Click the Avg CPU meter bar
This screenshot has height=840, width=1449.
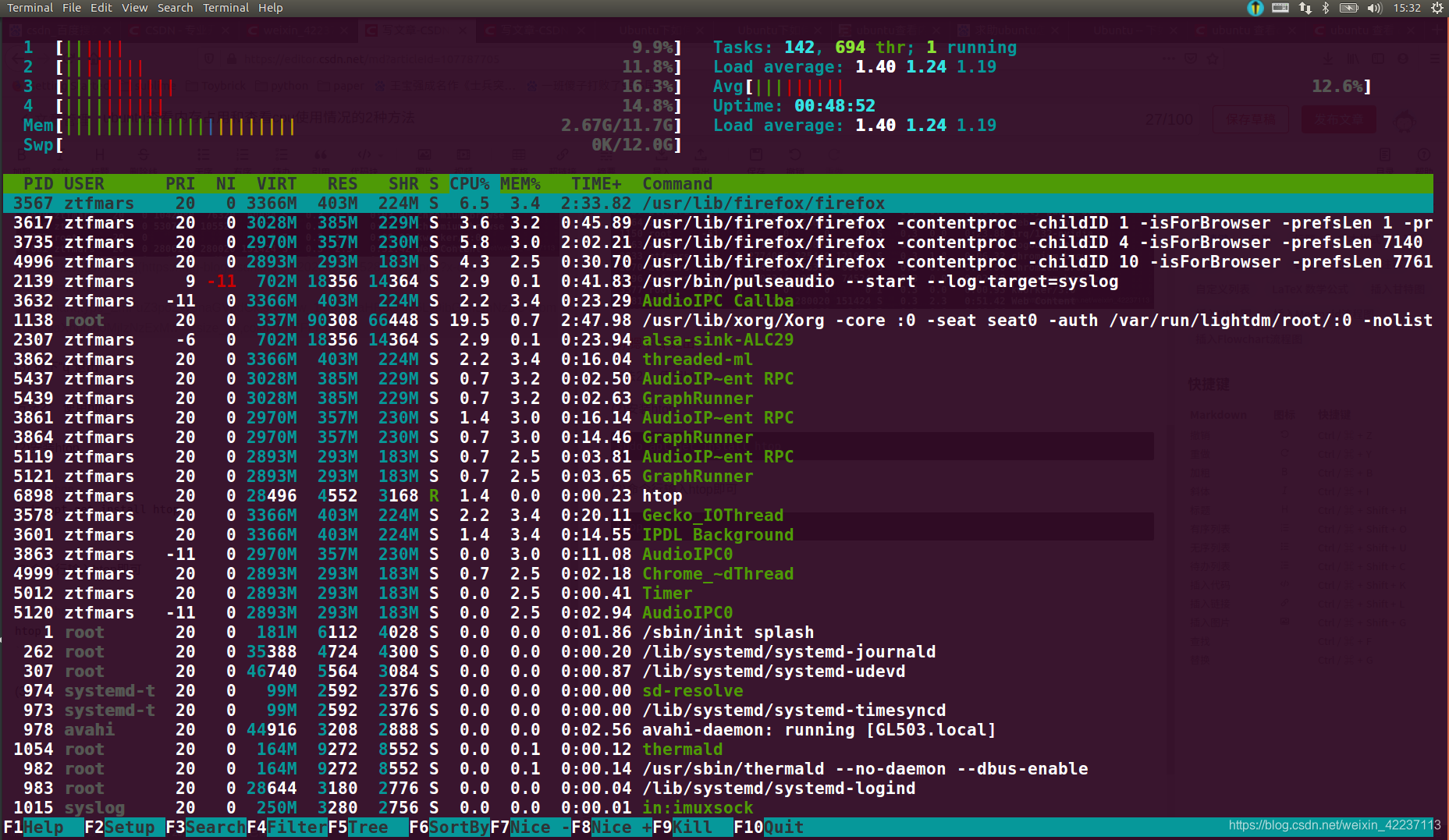pos(1042,87)
